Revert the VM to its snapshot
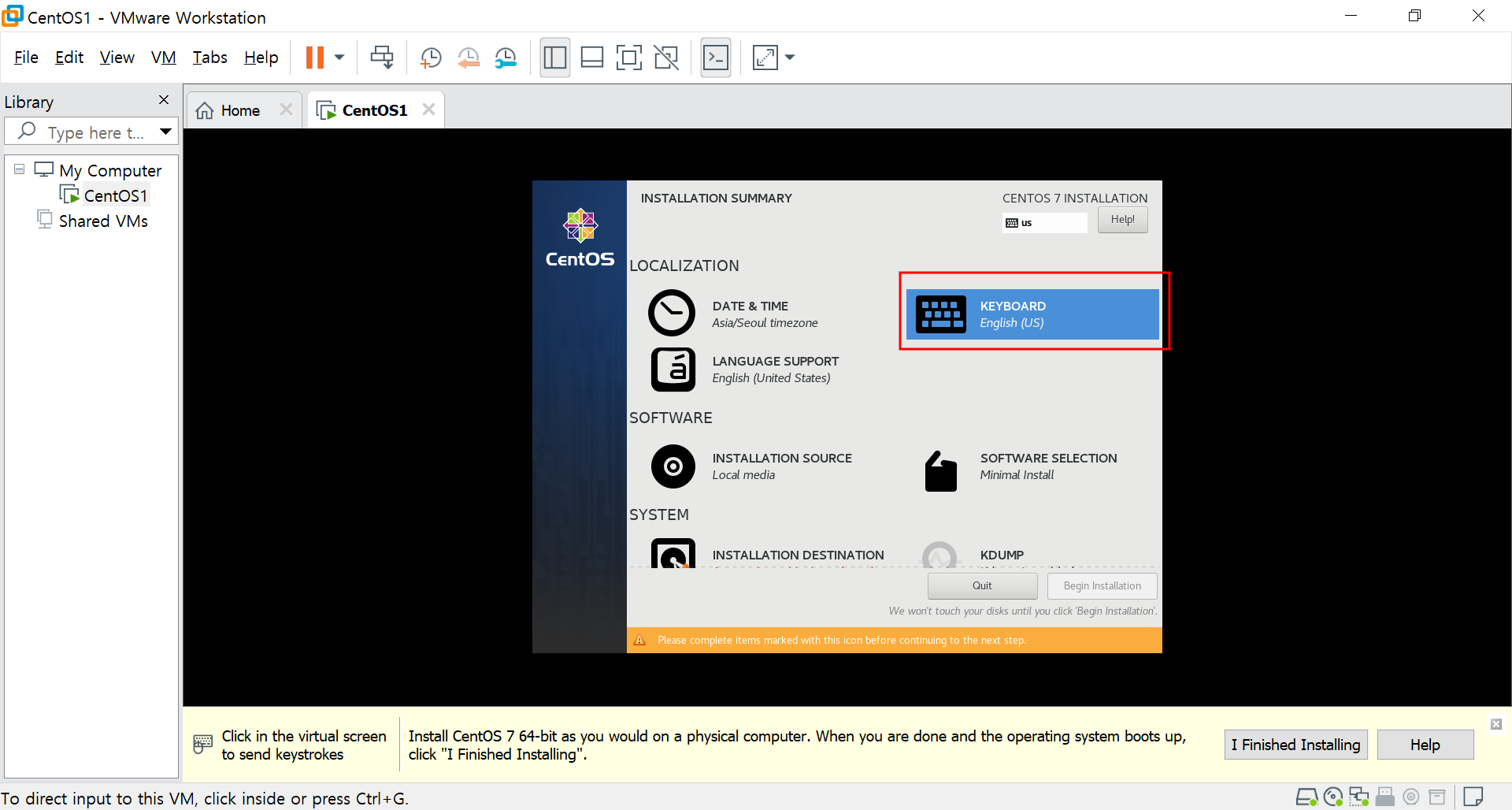Screen dimensions: 1512x810 [469, 57]
